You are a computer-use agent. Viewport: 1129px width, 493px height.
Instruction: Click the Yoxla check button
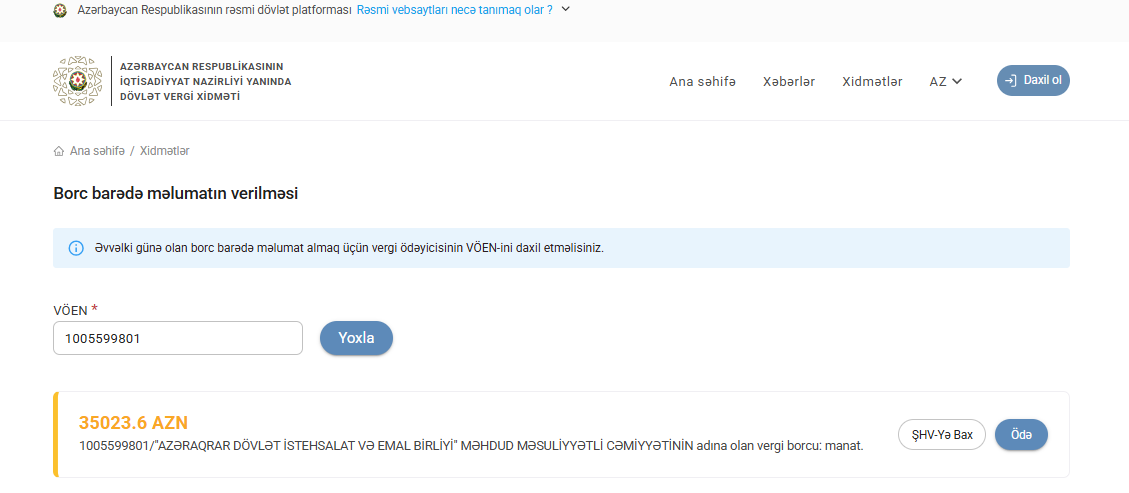(x=356, y=338)
